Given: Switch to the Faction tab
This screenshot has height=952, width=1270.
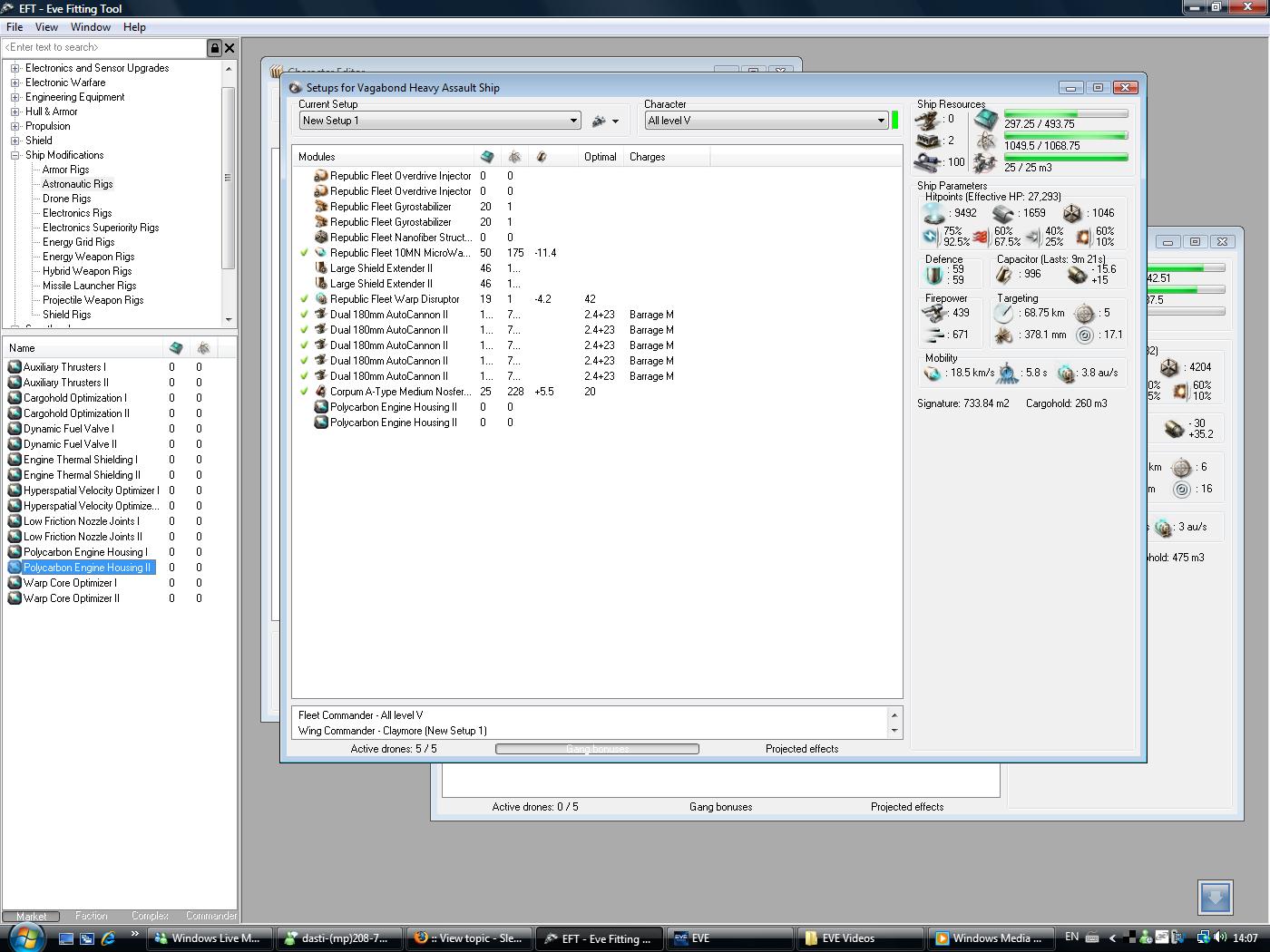Looking at the screenshot, I should click(x=91, y=916).
